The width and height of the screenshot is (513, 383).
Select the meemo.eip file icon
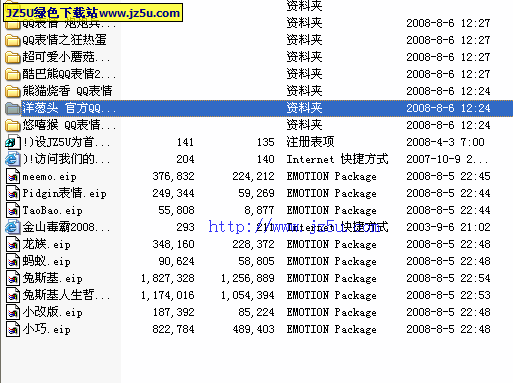(13, 176)
